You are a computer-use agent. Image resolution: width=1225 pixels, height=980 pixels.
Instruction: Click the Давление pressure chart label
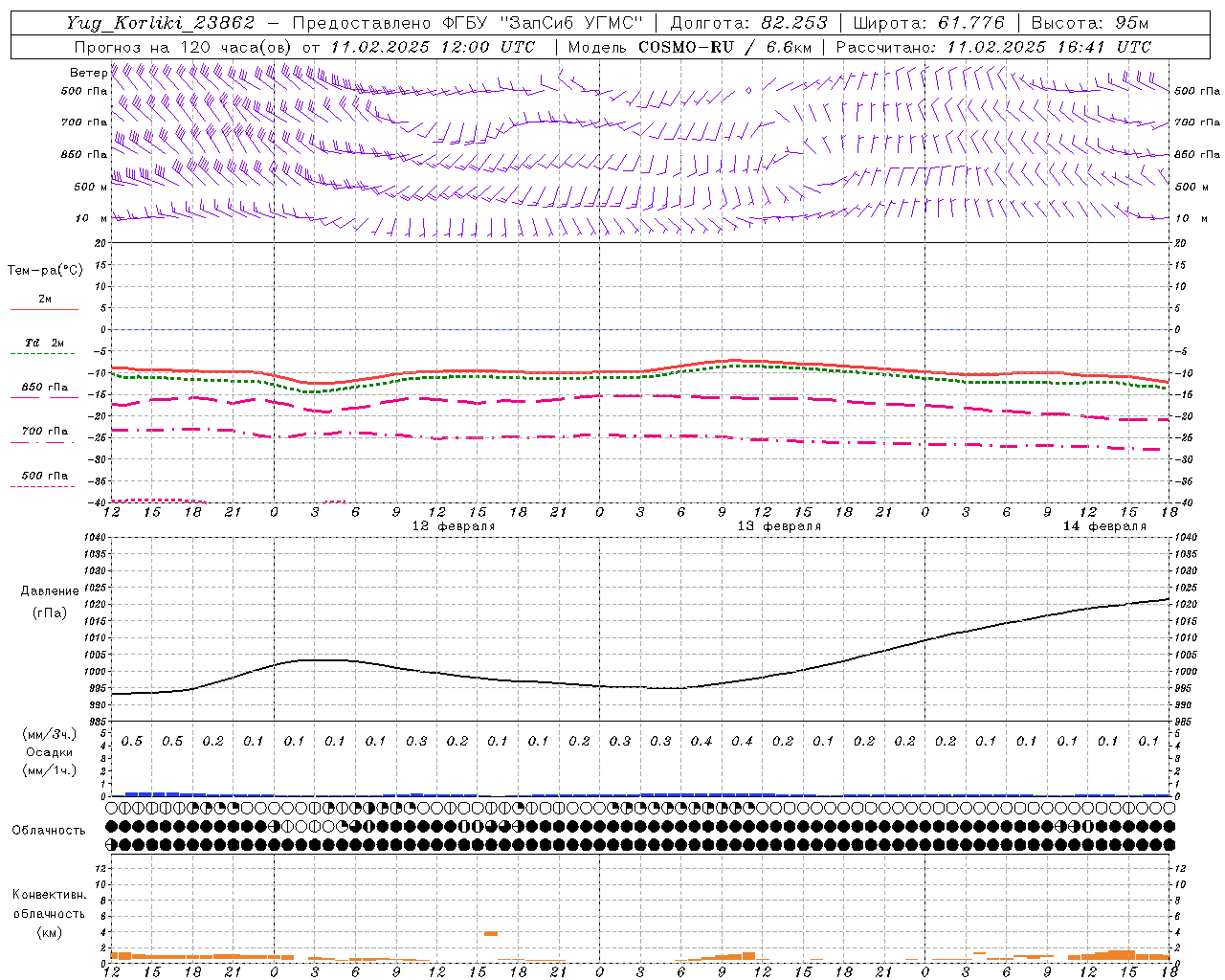pyautogui.click(x=50, y=591)
